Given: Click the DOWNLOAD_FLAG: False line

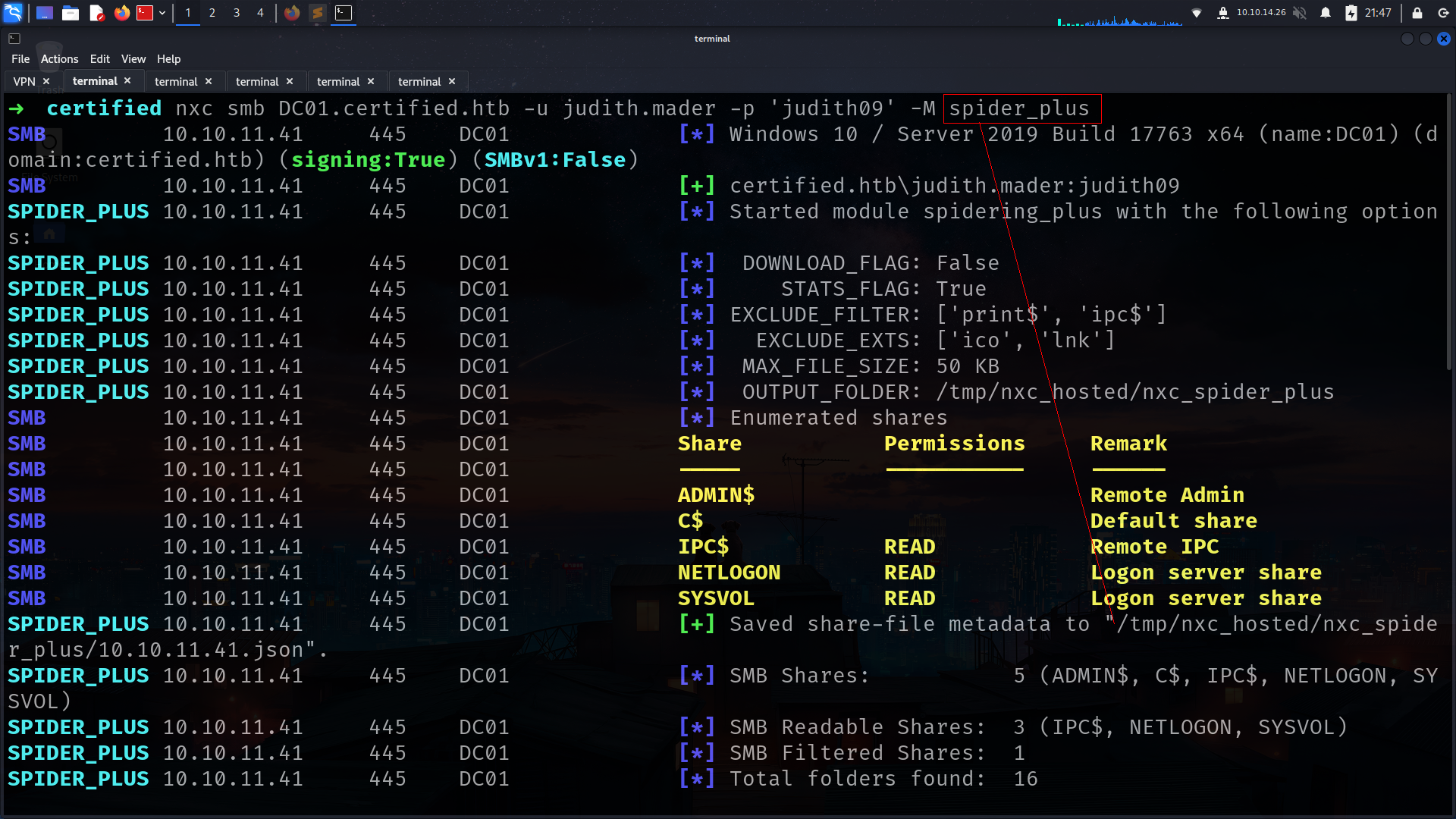Looking at the screenshot, I should click(x=871, y=263).
